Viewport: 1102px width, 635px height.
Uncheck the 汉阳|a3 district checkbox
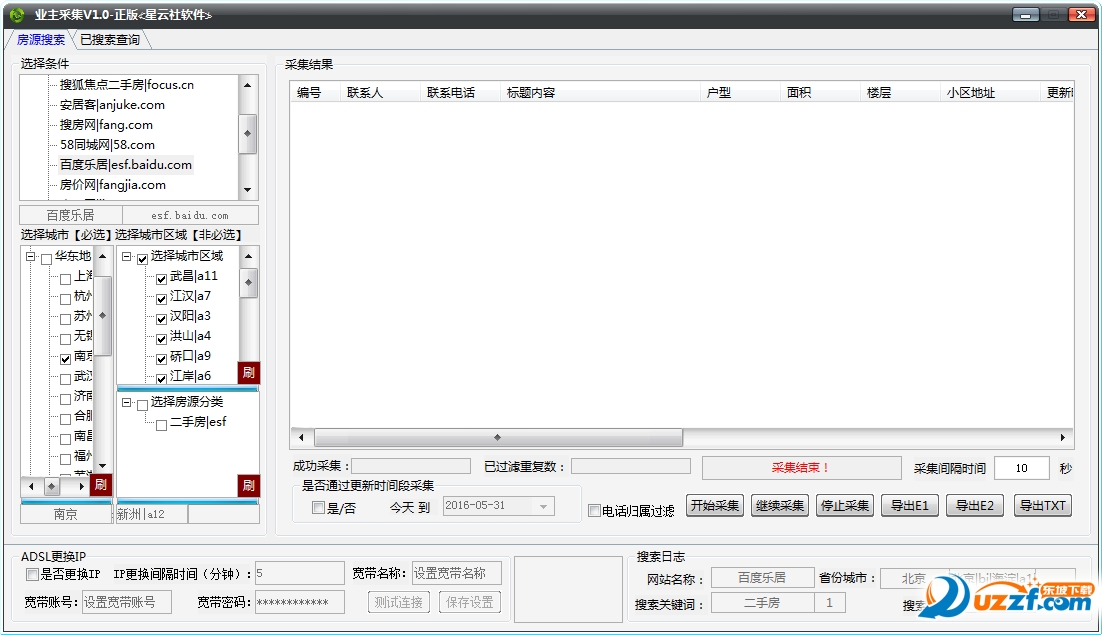(162, 318)
